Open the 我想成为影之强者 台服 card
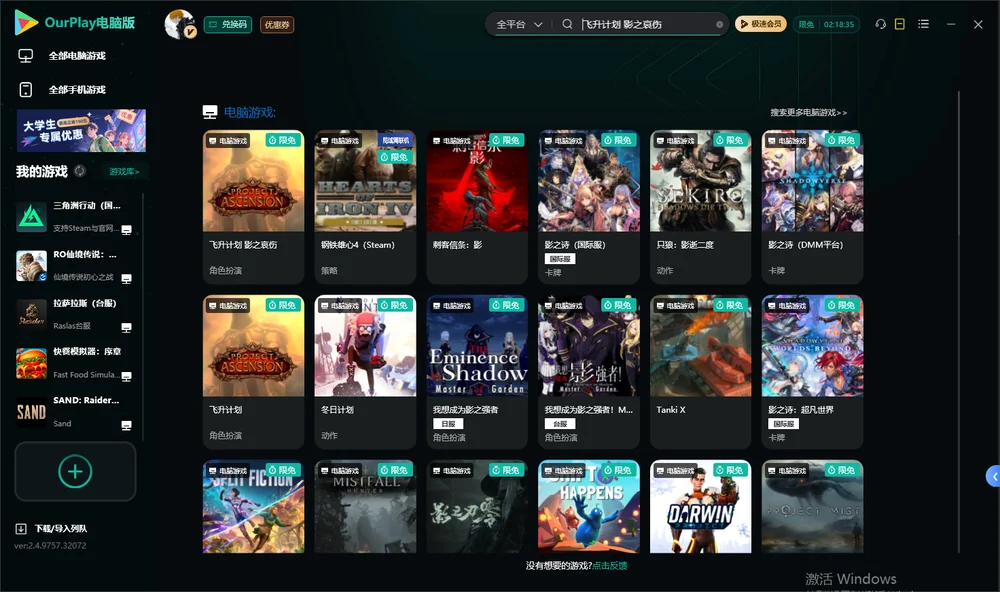Screen dimensions: 1000x592 (589, 372)
